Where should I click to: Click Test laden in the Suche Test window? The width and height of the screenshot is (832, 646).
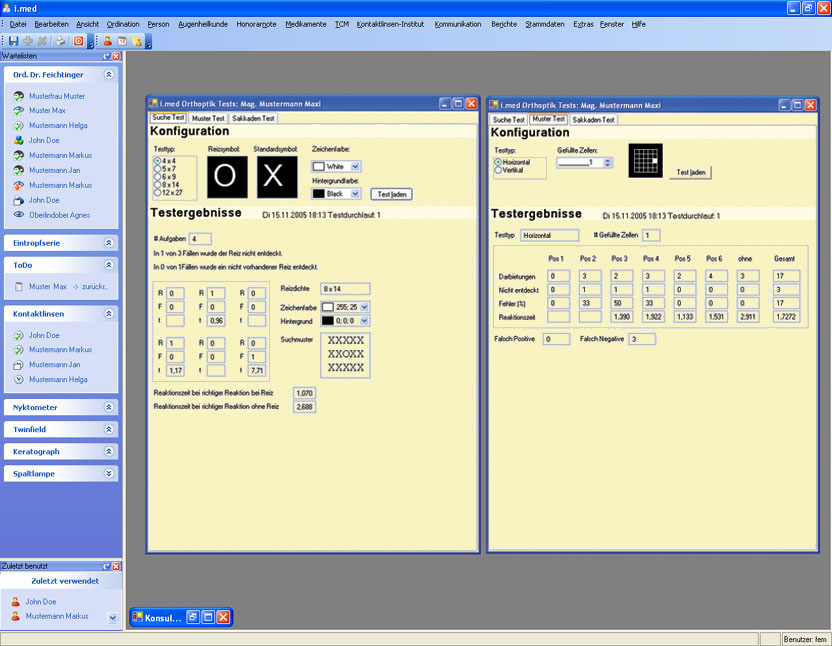[x=391, y=194]
